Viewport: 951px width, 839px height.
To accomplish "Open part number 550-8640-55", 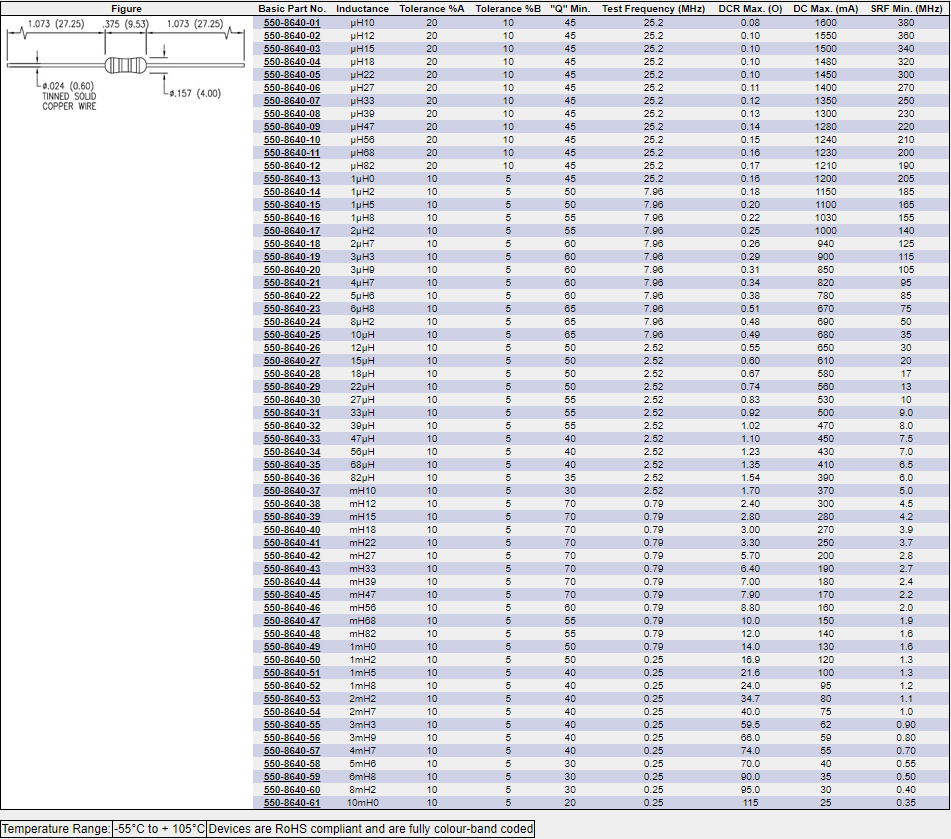I will pyautogui.click(x=292, y=724).
